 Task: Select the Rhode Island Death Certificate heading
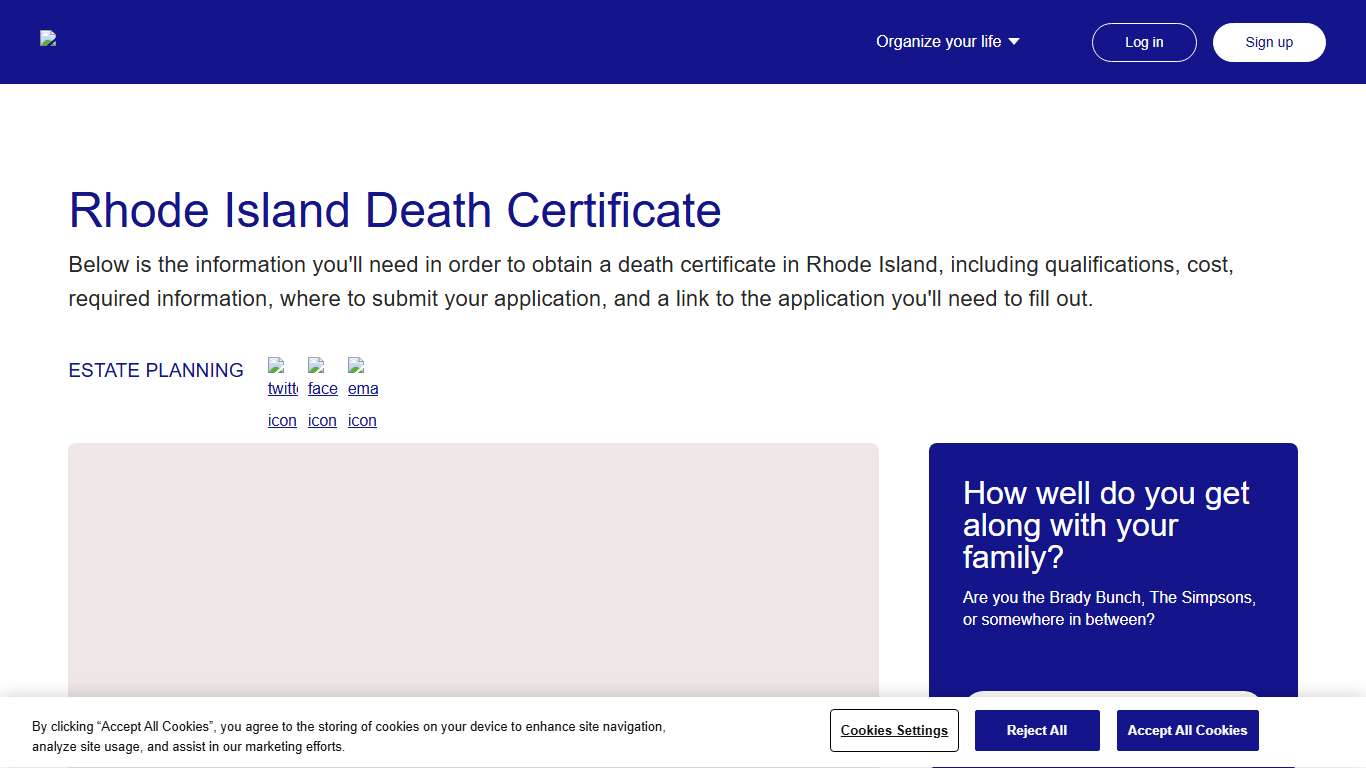click(394, 211)
